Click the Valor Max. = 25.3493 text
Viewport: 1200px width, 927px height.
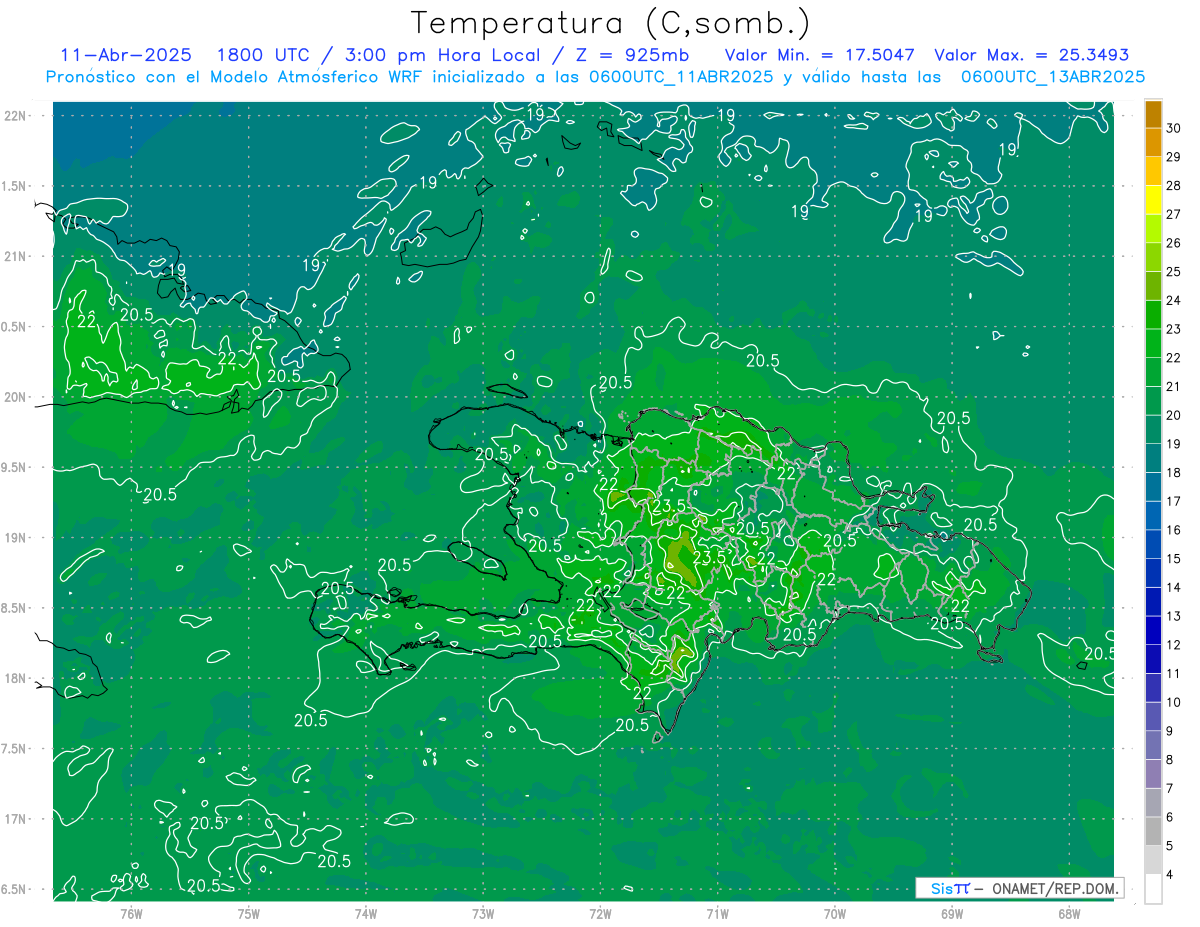tap(1031, 55)
